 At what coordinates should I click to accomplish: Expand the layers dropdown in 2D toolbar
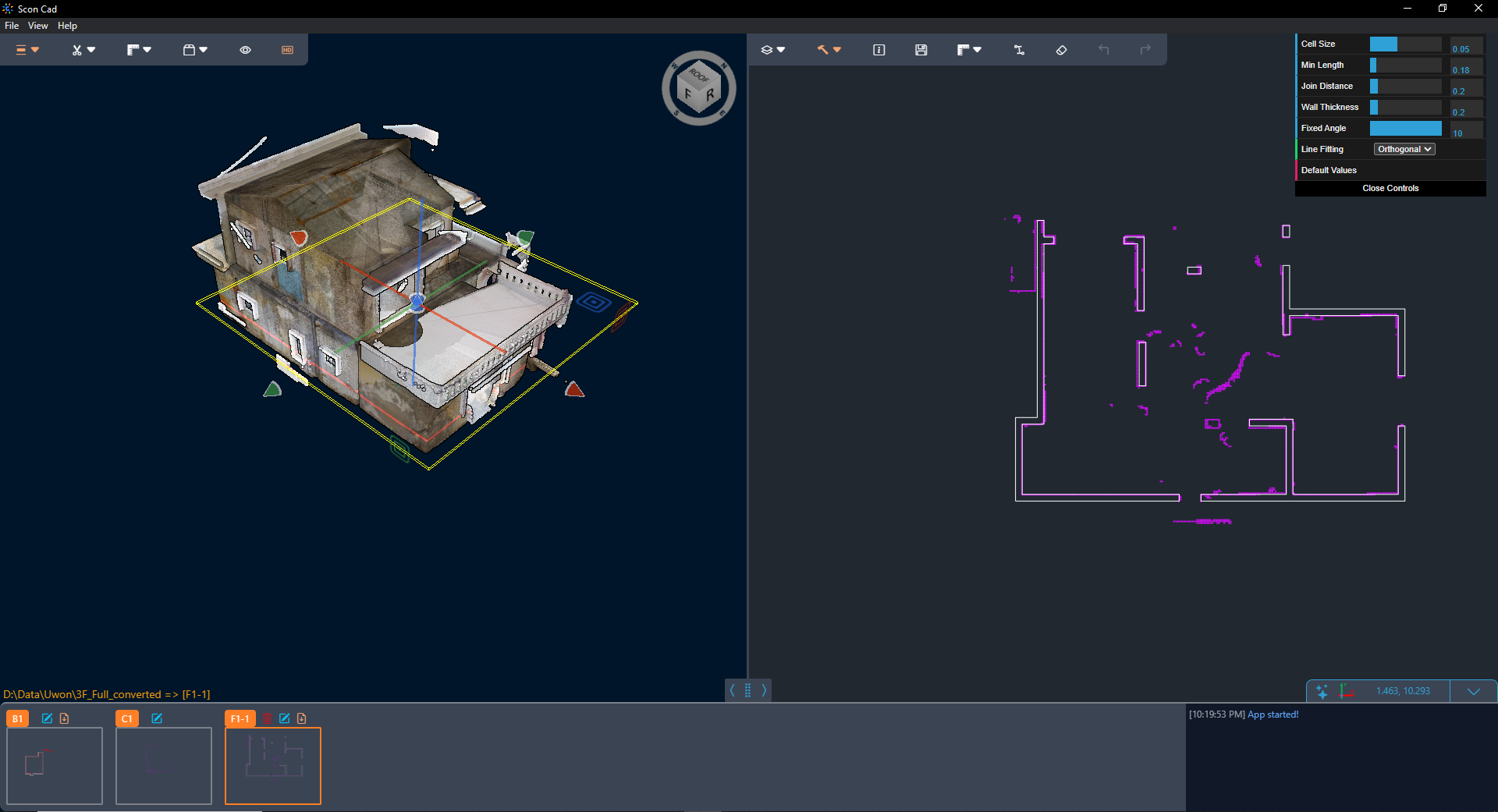tap(772, 50)
